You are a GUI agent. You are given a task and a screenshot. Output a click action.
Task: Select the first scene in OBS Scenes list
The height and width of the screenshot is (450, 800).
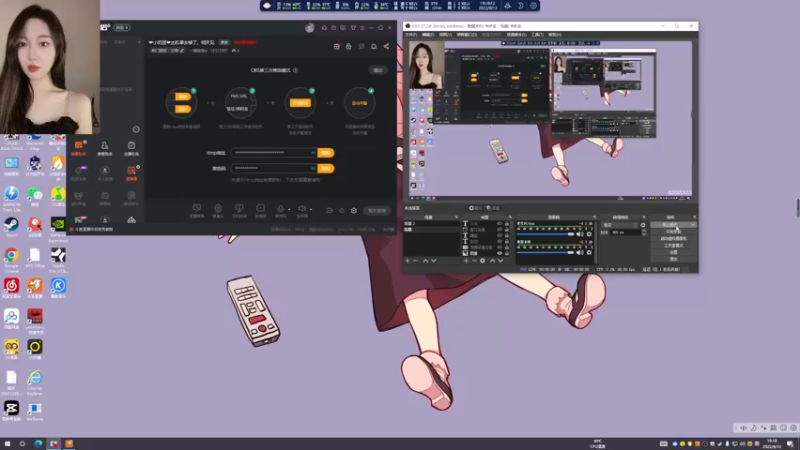[x=431, y=223]
